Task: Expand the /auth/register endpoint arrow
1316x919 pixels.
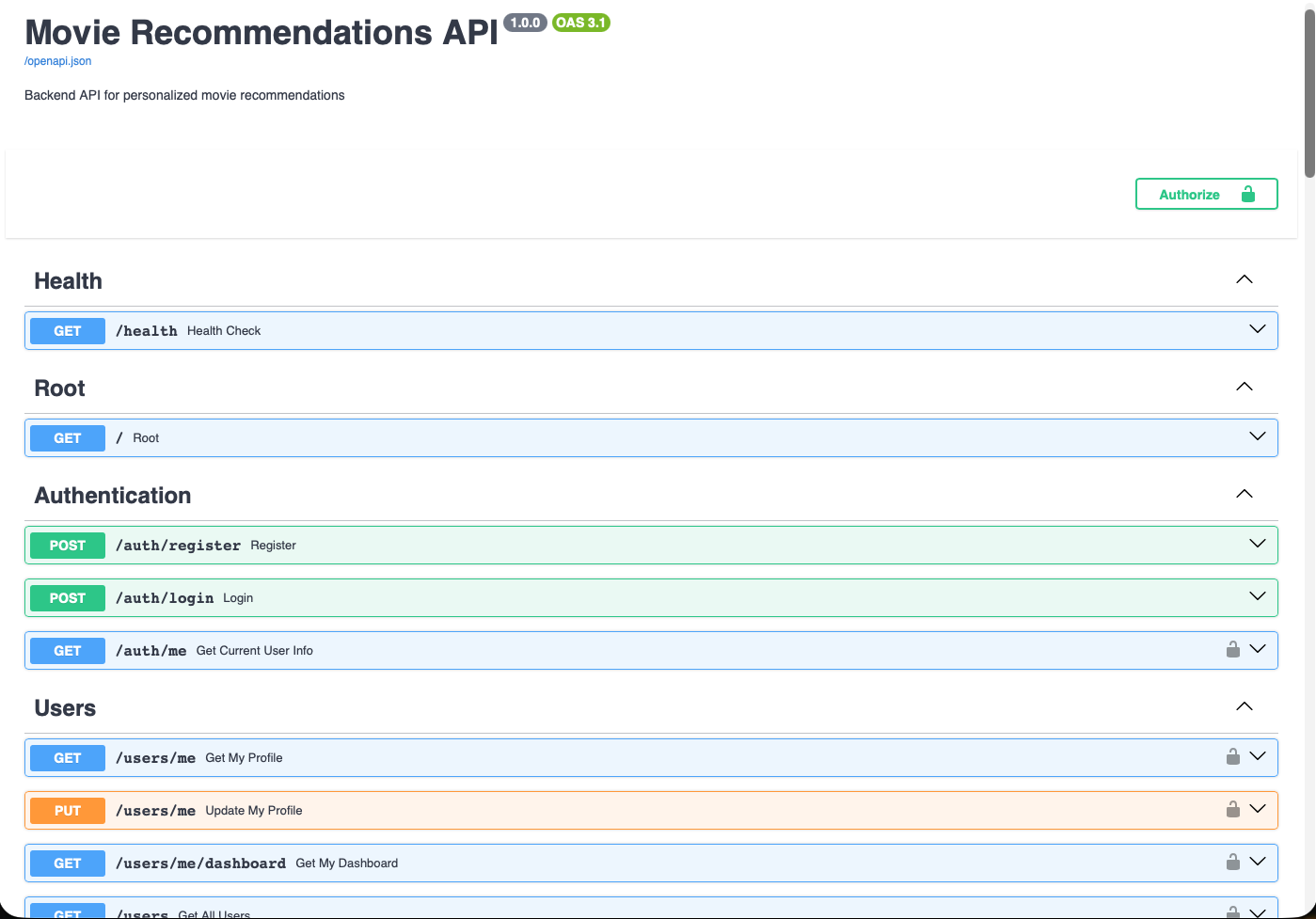Action: (x=1257, y=545)
